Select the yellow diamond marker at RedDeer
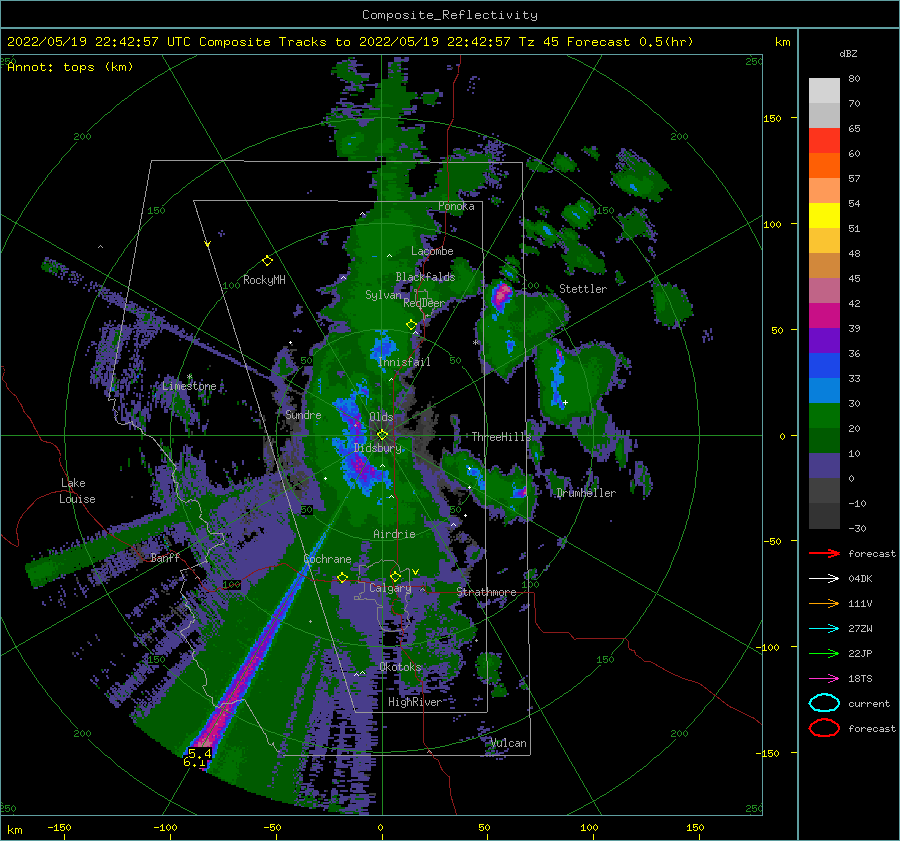Image resolution: width=900 pixels, height=841 pixels. [411, 324]
